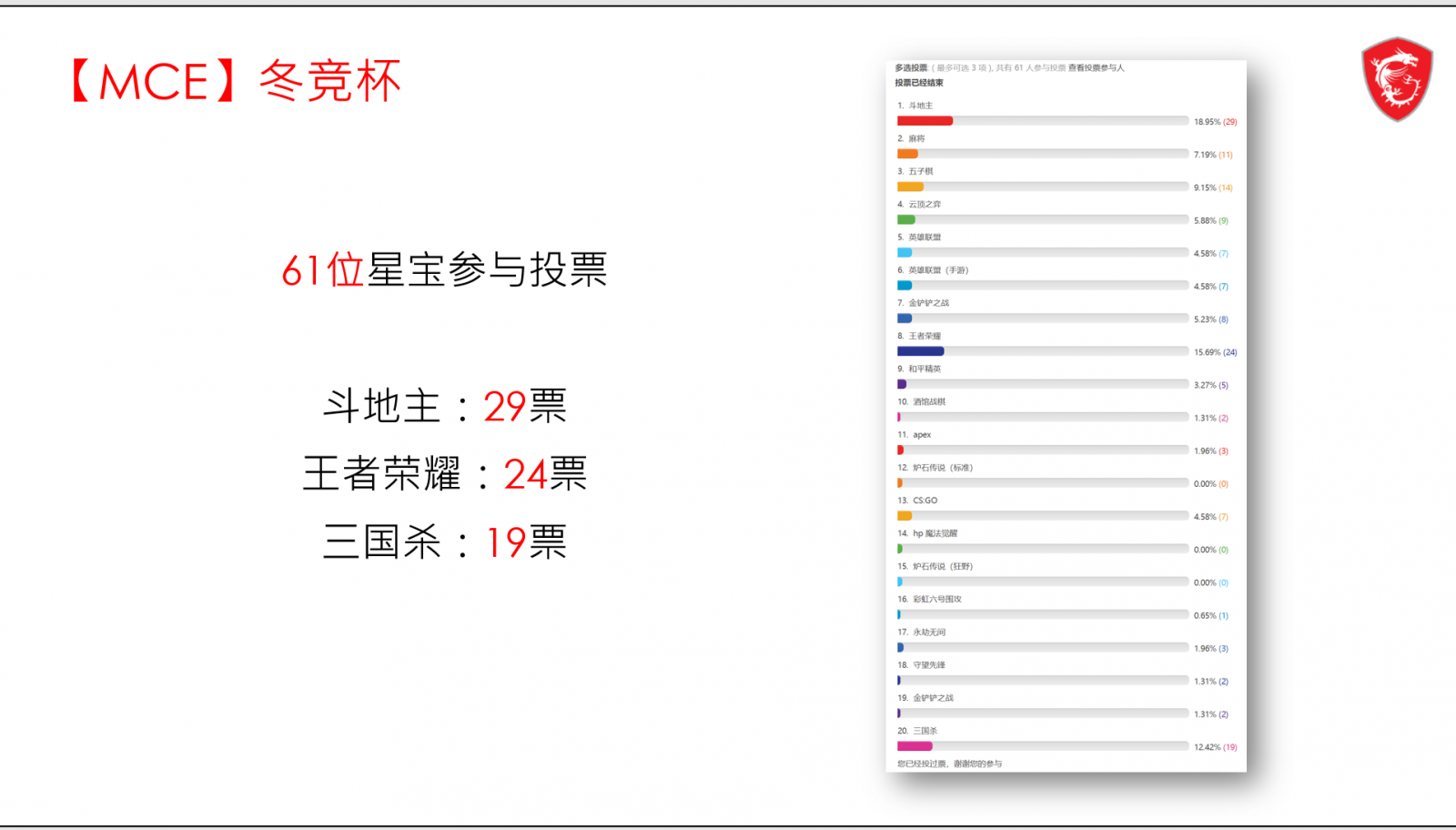Click poll option 15. 炉石传说（狂野） label
The image size is (1456, 830).
935,566
